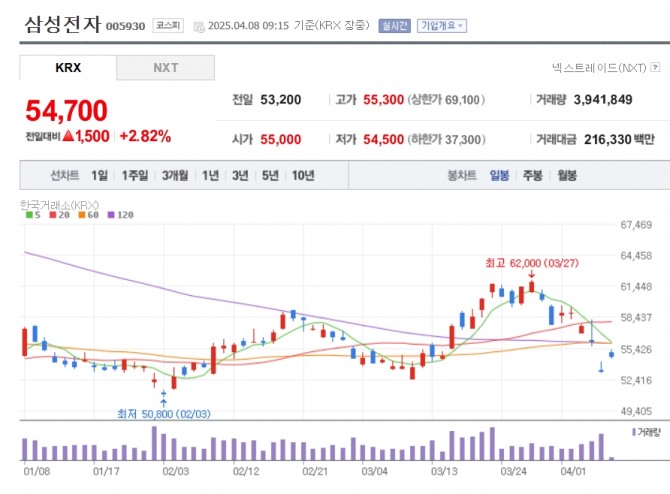
Task: Click the 실시간 button
Action: (x=394, y=26)
